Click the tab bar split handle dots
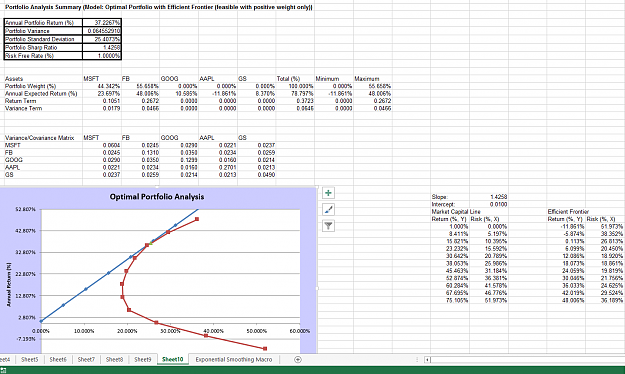The width and height of the screenshot is (625, 374). [x=417, y=359]
